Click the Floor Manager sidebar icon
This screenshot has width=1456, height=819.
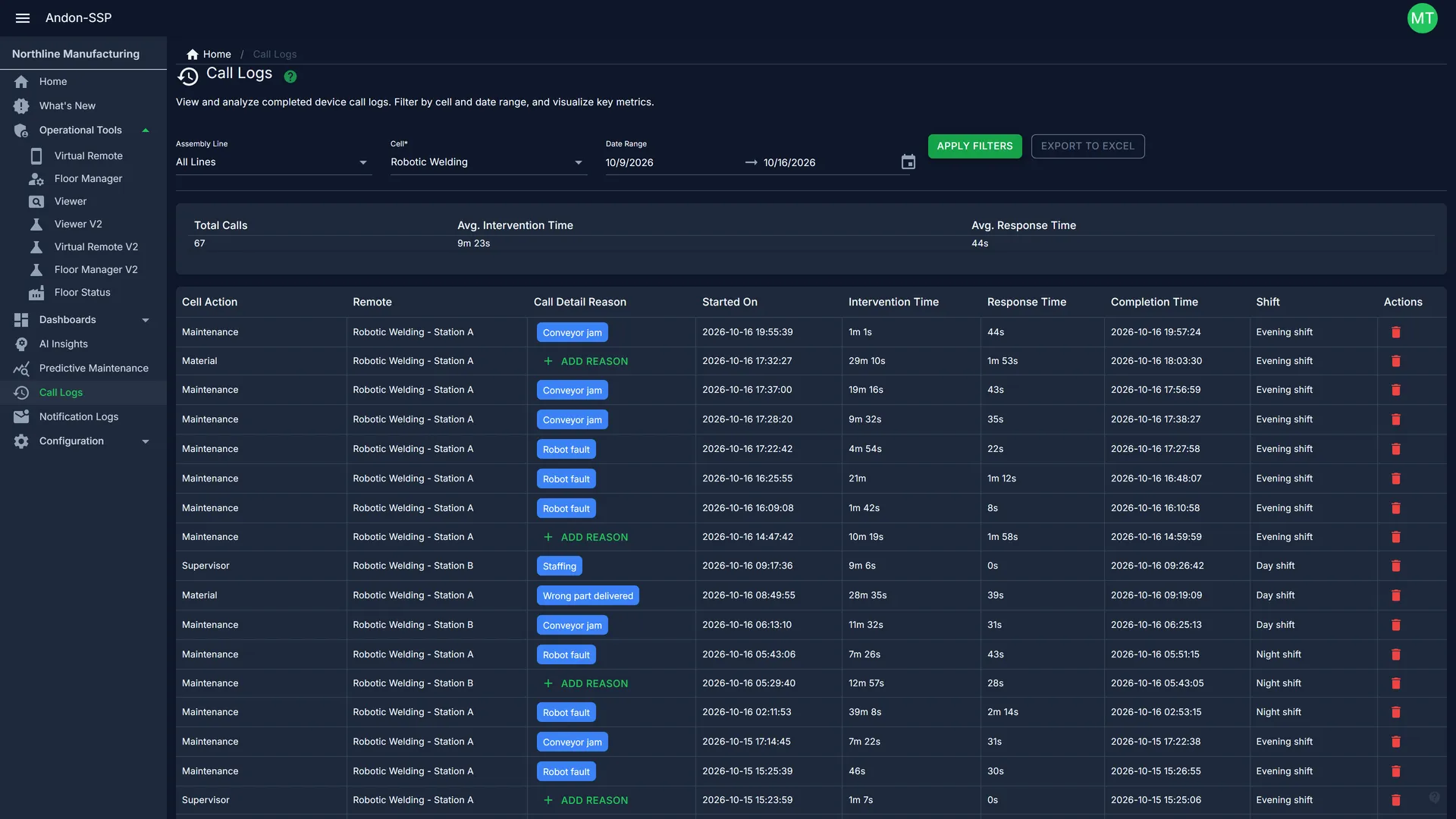point(36,179)
